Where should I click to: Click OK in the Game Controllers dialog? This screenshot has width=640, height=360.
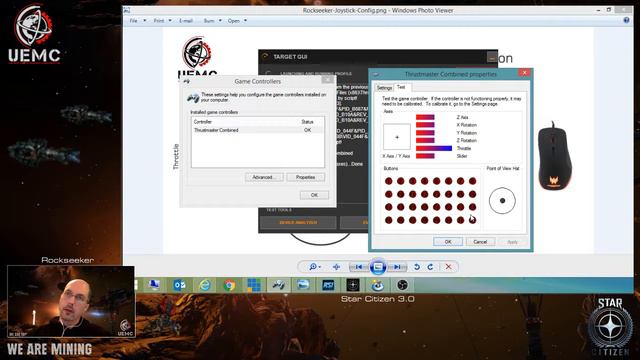coord(314,195)
